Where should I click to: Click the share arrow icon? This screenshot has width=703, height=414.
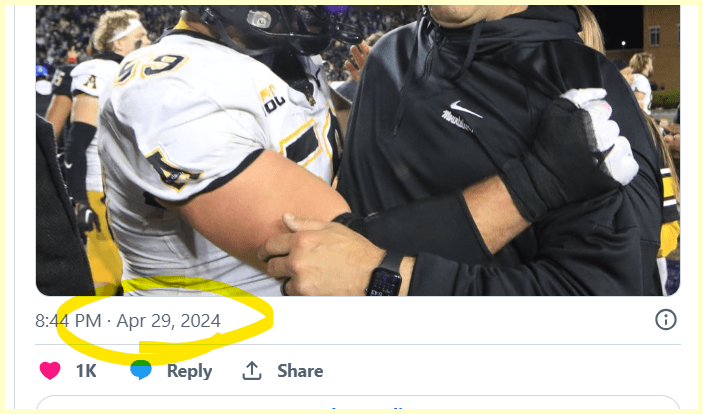(252, 371)
